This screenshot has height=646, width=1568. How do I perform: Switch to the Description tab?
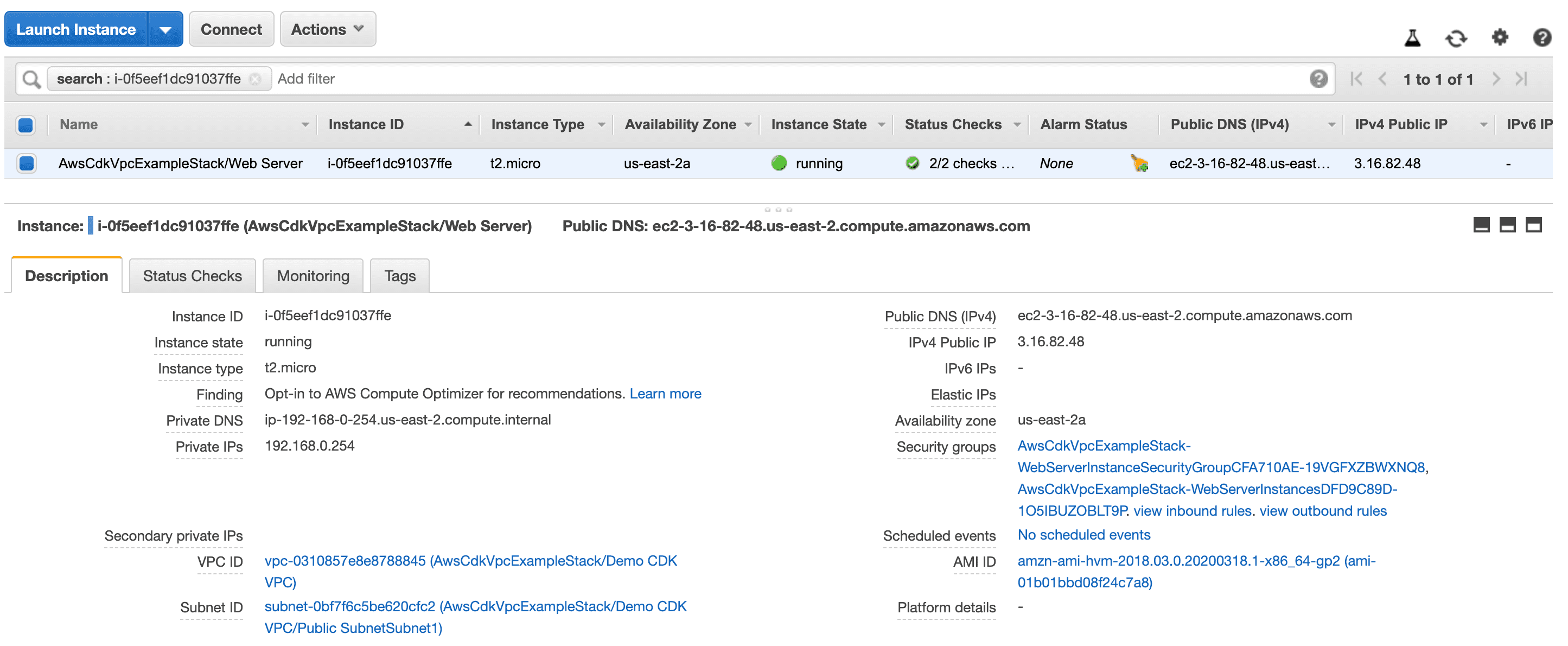tap(66, 276)
